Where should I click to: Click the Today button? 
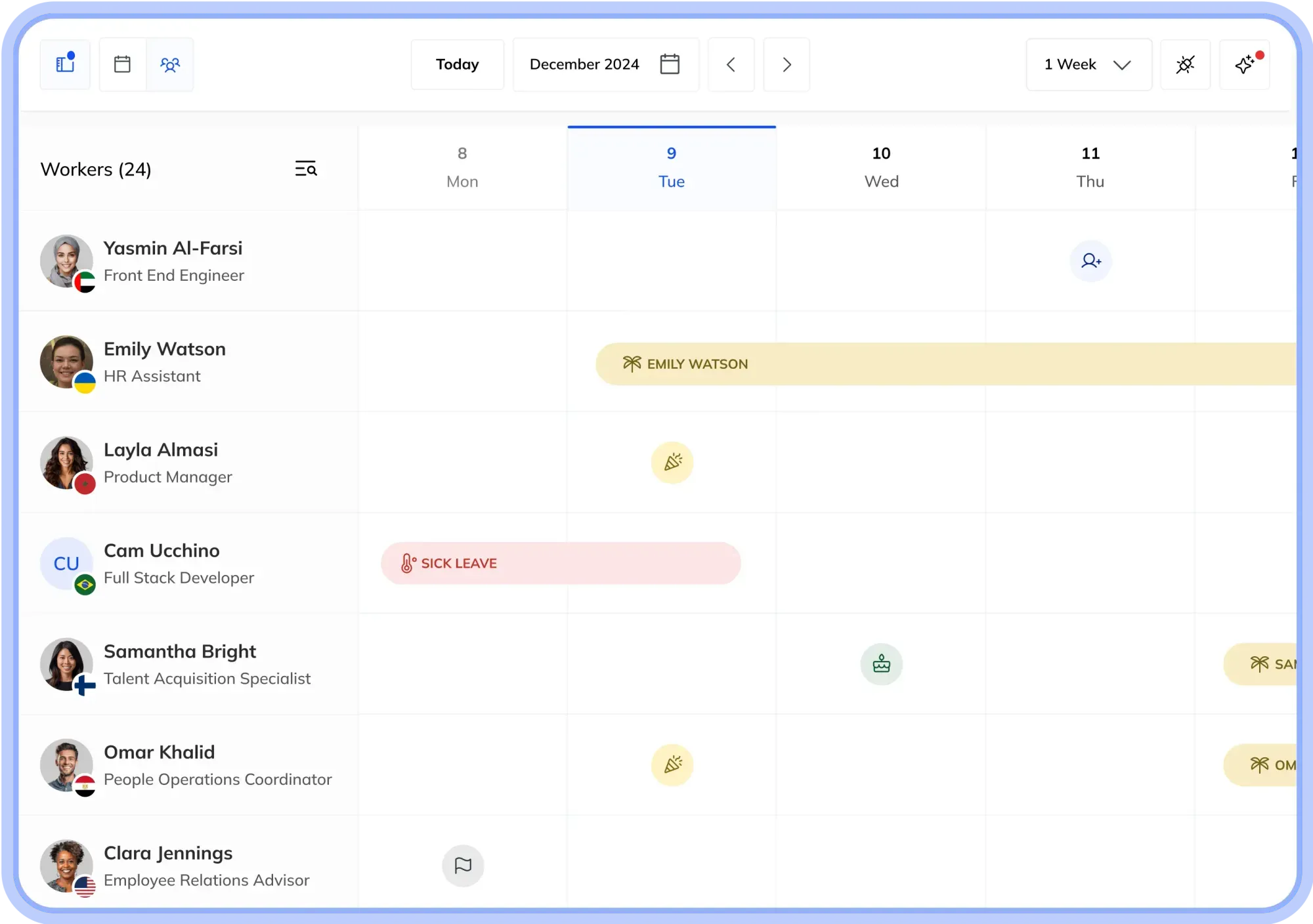458,64
